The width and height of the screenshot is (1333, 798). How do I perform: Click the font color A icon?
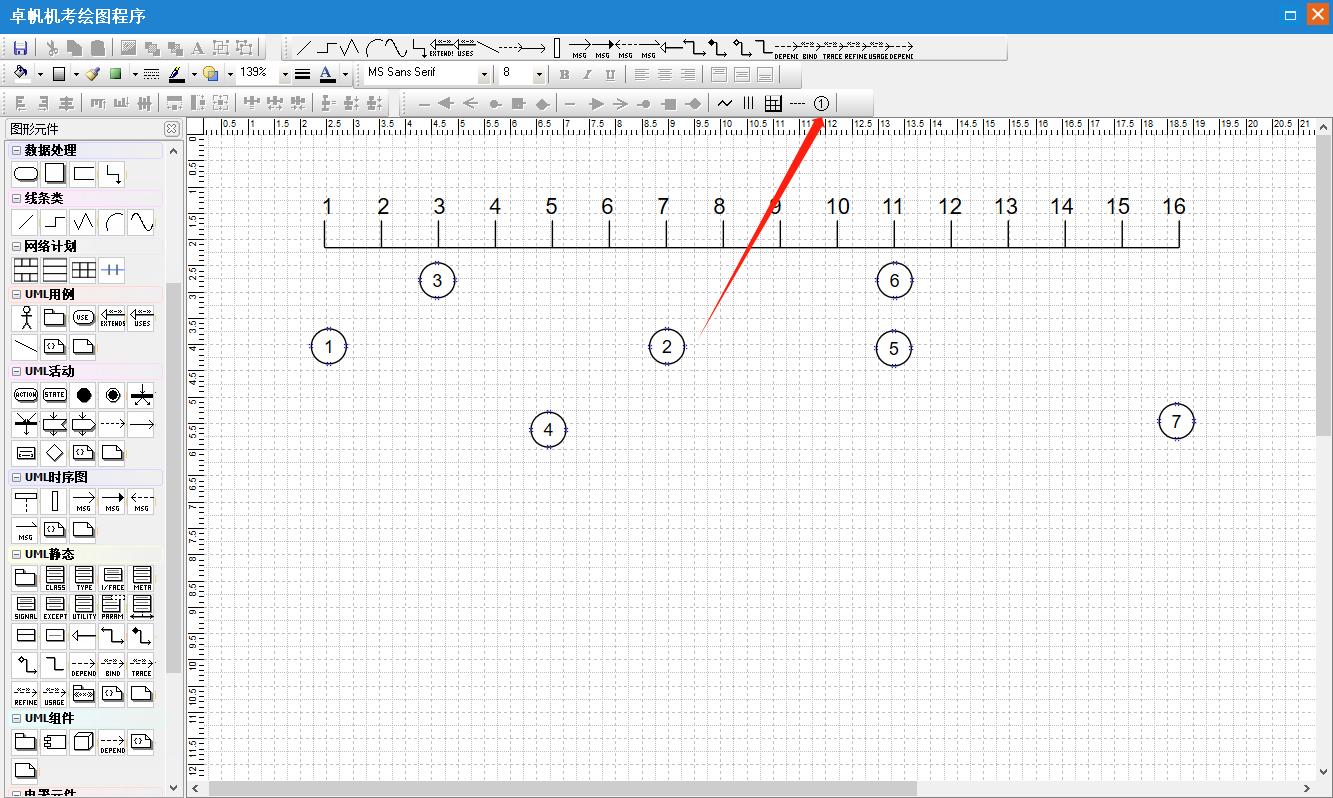327,74
